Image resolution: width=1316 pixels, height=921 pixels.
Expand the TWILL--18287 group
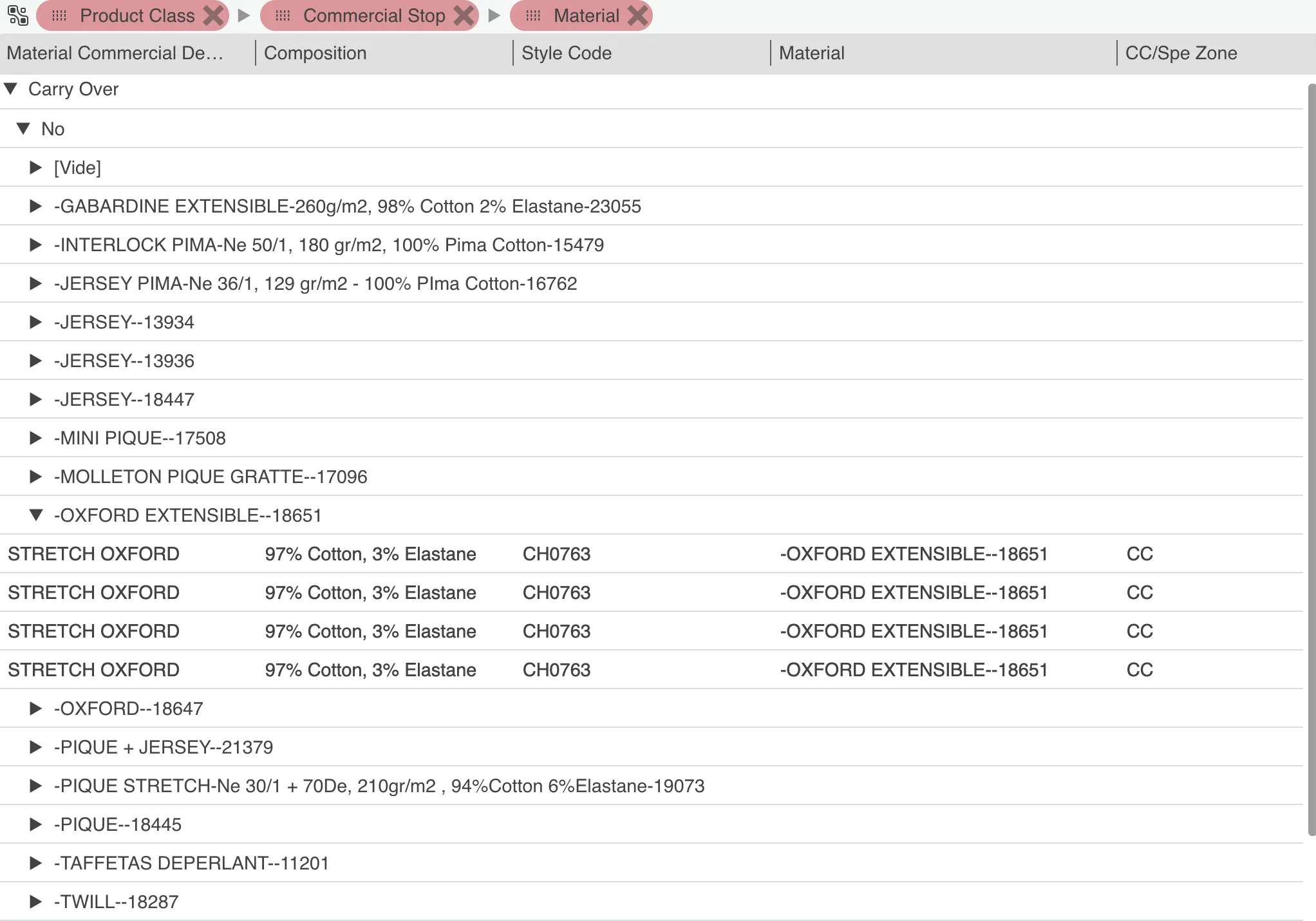(36, 902)
